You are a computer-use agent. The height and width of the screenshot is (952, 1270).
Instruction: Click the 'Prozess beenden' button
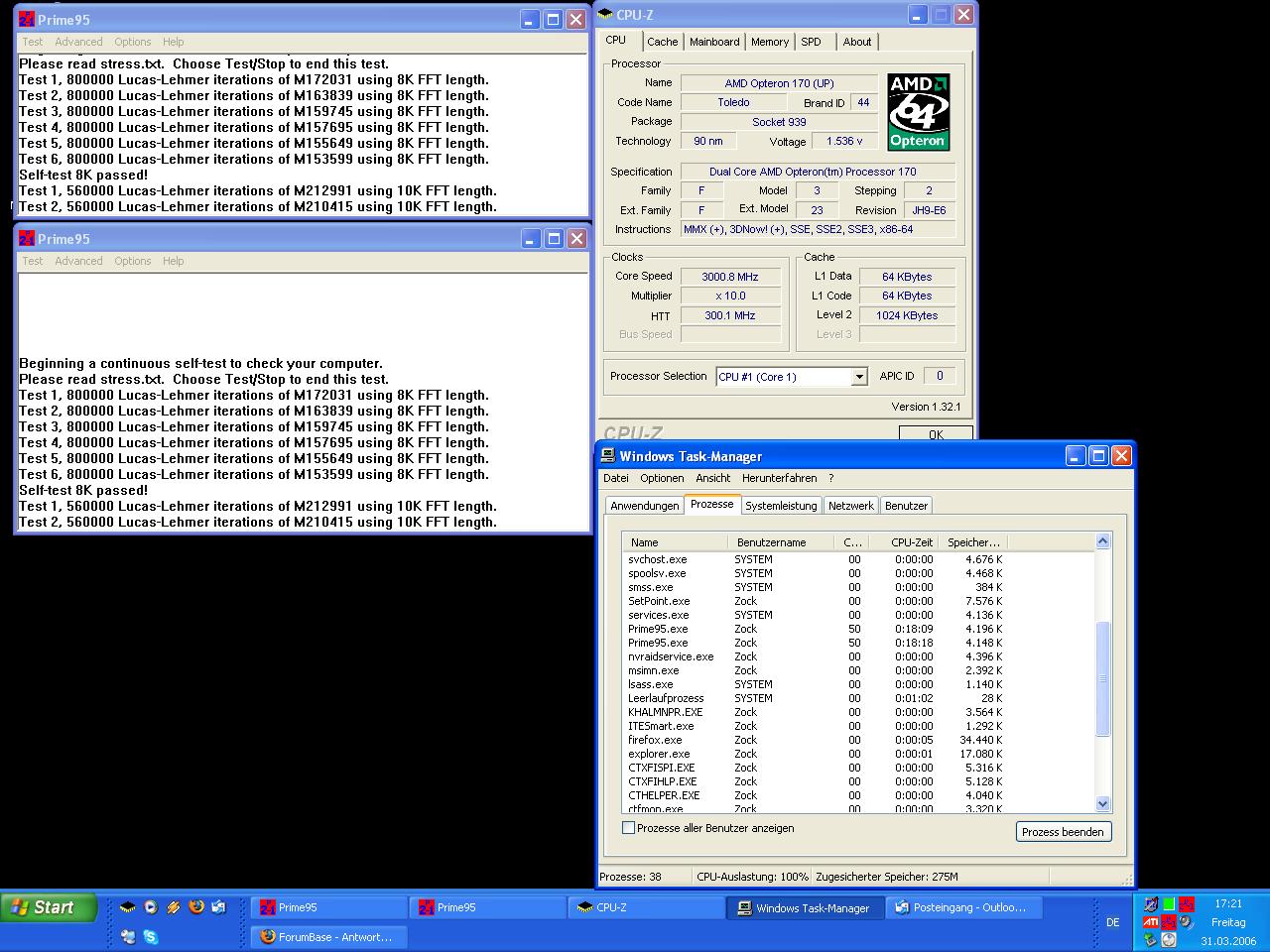pos(1063,832)
